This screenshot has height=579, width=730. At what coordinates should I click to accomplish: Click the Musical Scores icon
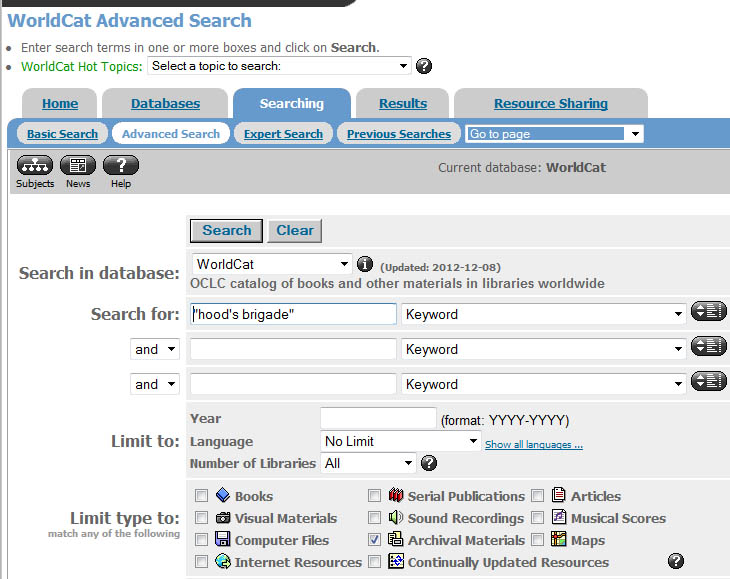[559, 517]
